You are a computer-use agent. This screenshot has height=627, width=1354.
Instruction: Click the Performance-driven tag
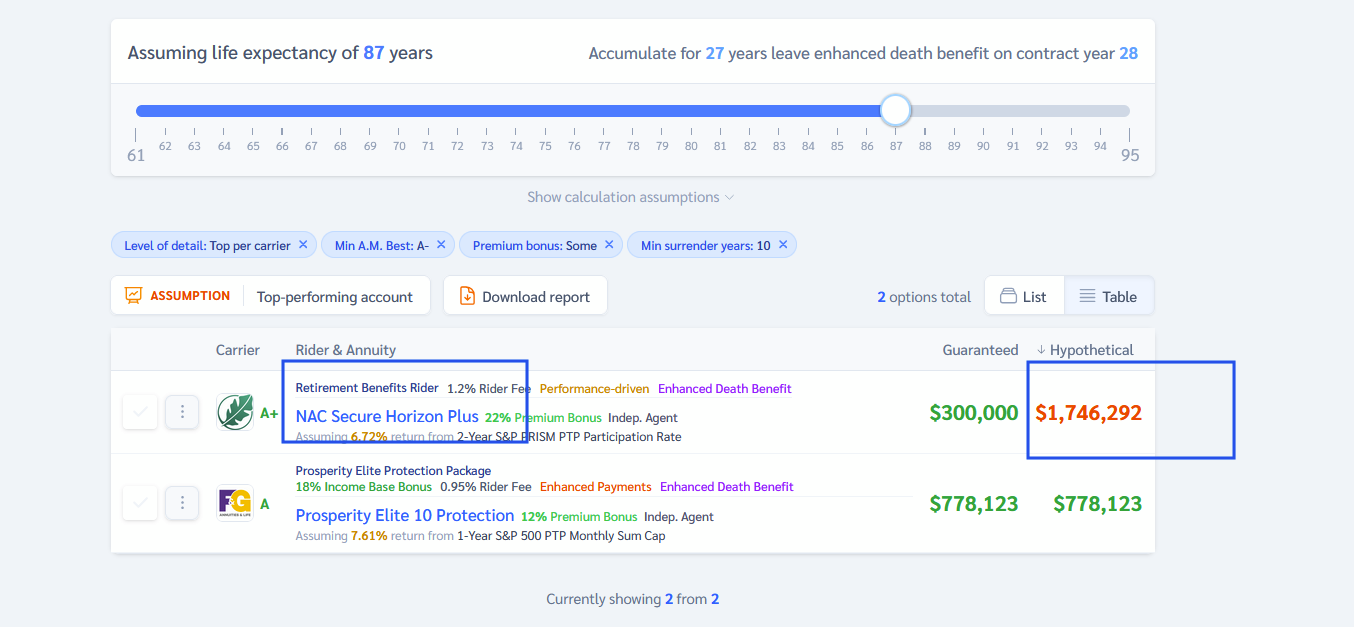pos(594,388)
